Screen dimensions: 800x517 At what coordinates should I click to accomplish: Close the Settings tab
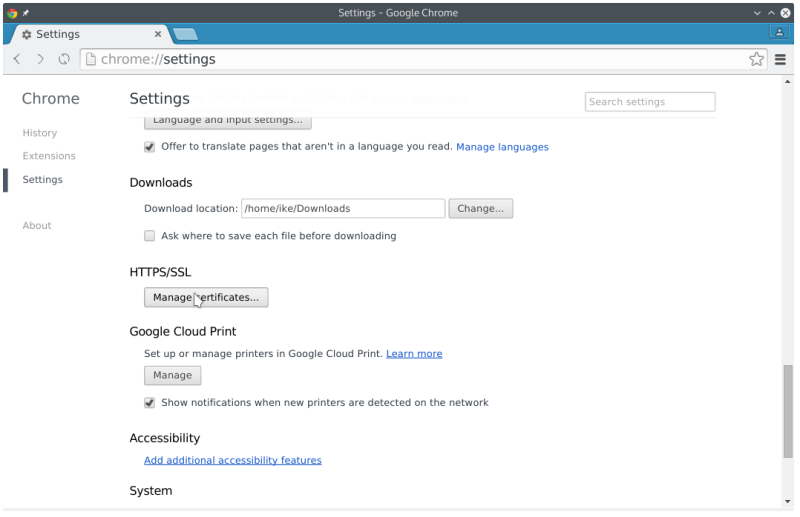click(156, 34)
